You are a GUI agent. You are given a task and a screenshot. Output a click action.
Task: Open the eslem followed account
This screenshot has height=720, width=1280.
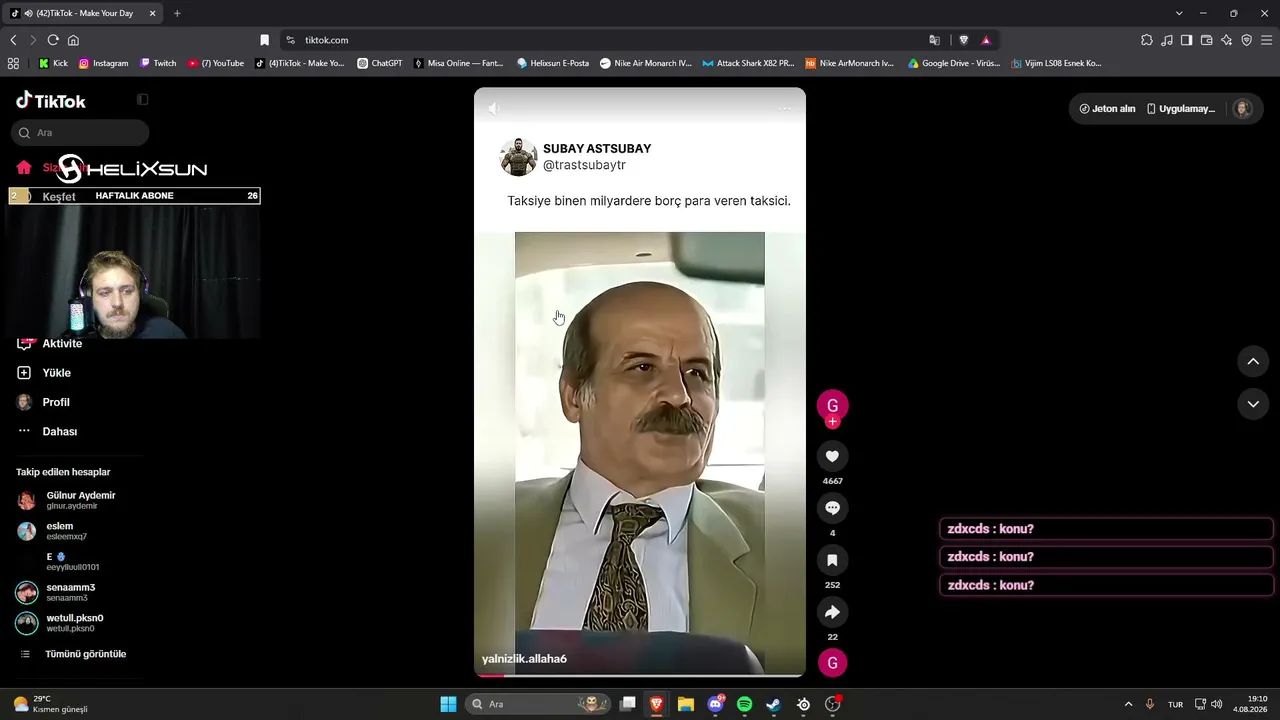click(x=59, y=531)
